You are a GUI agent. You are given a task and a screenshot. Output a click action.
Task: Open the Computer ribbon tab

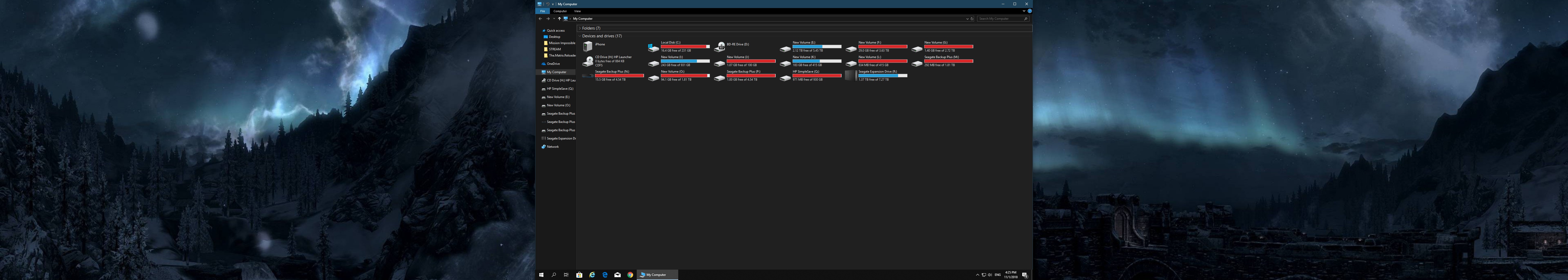pos(560,11)
